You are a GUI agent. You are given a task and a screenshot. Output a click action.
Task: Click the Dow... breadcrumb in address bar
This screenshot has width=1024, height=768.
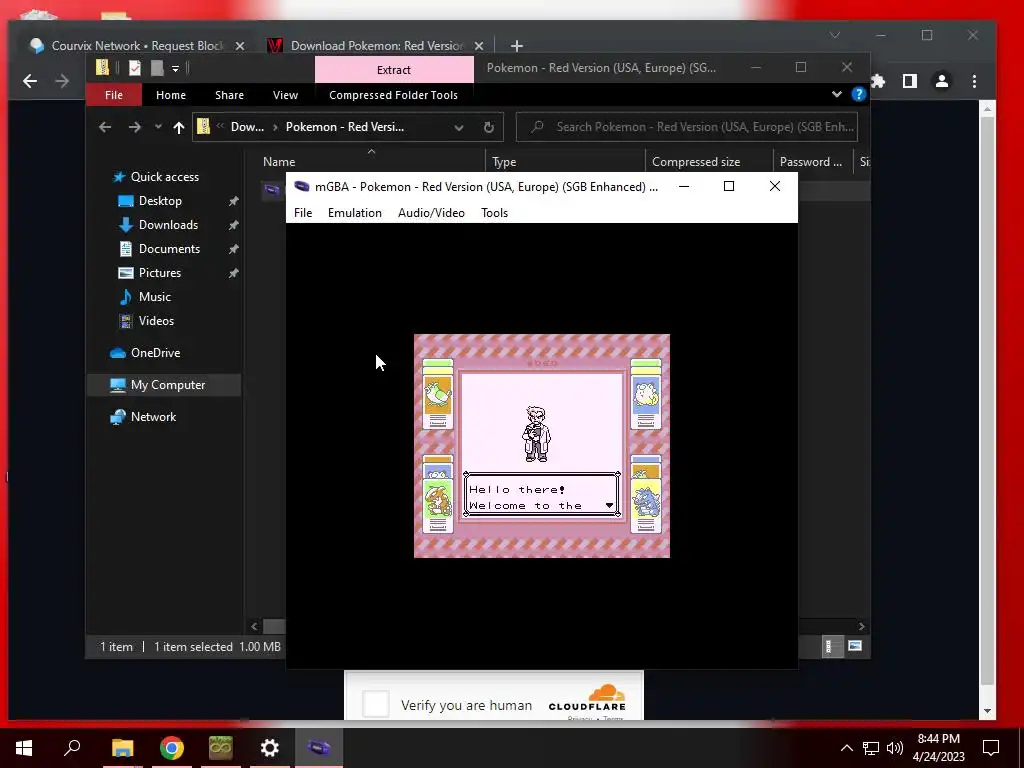click(247, 127)
